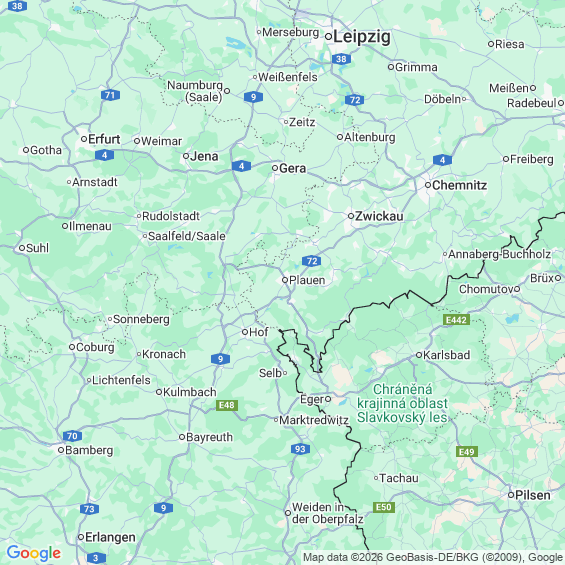This screenshot has width=565, height=565.
Task: Click the E49 route badge
Action: pos(467,451)
